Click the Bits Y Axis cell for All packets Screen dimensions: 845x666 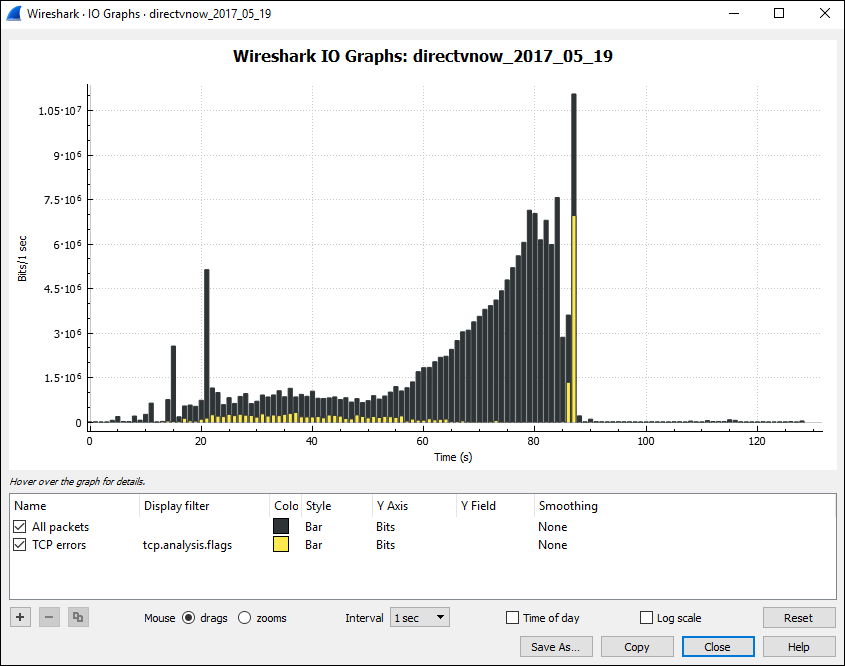[x=385, y=526]
